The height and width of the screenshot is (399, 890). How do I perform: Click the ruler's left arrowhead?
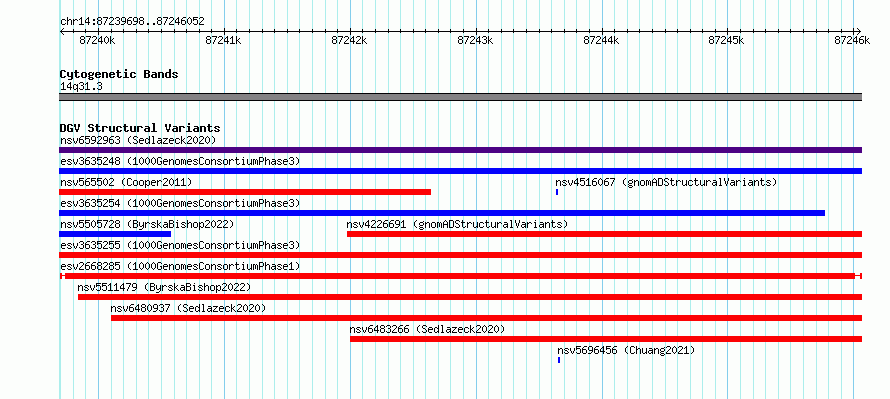(x=62, y=31)
